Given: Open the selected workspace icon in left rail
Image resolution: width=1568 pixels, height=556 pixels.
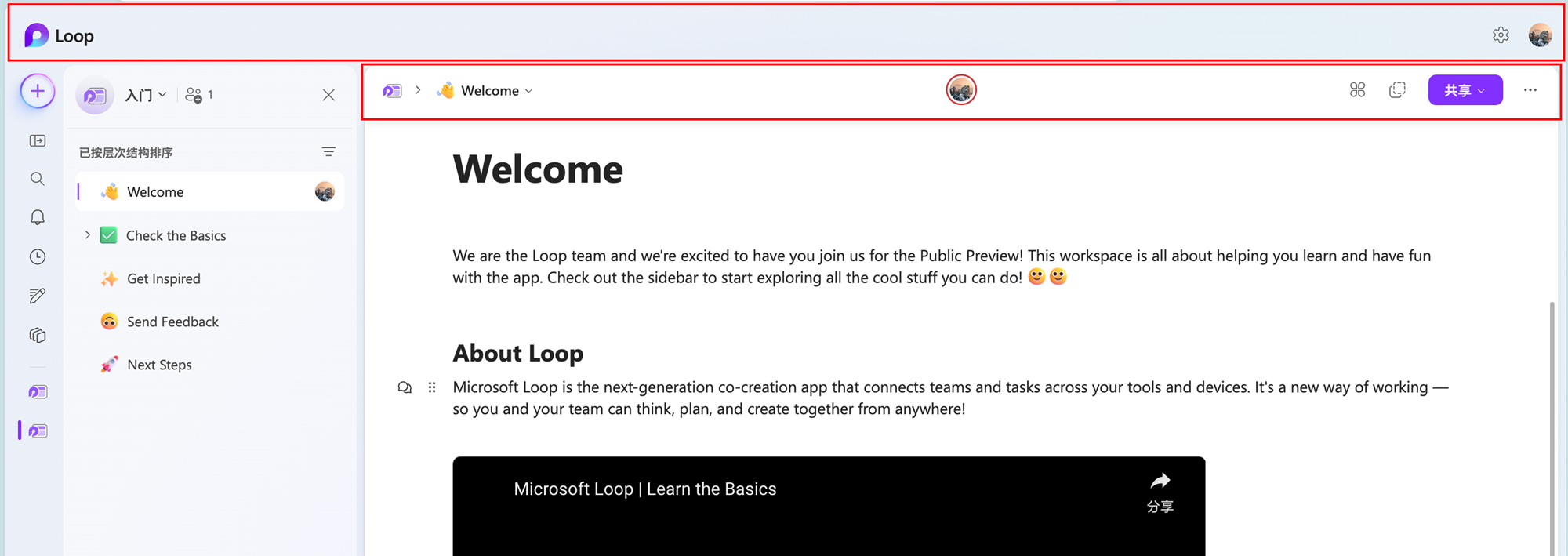Looking at the screenshot, I should click(x=38, y=431).
